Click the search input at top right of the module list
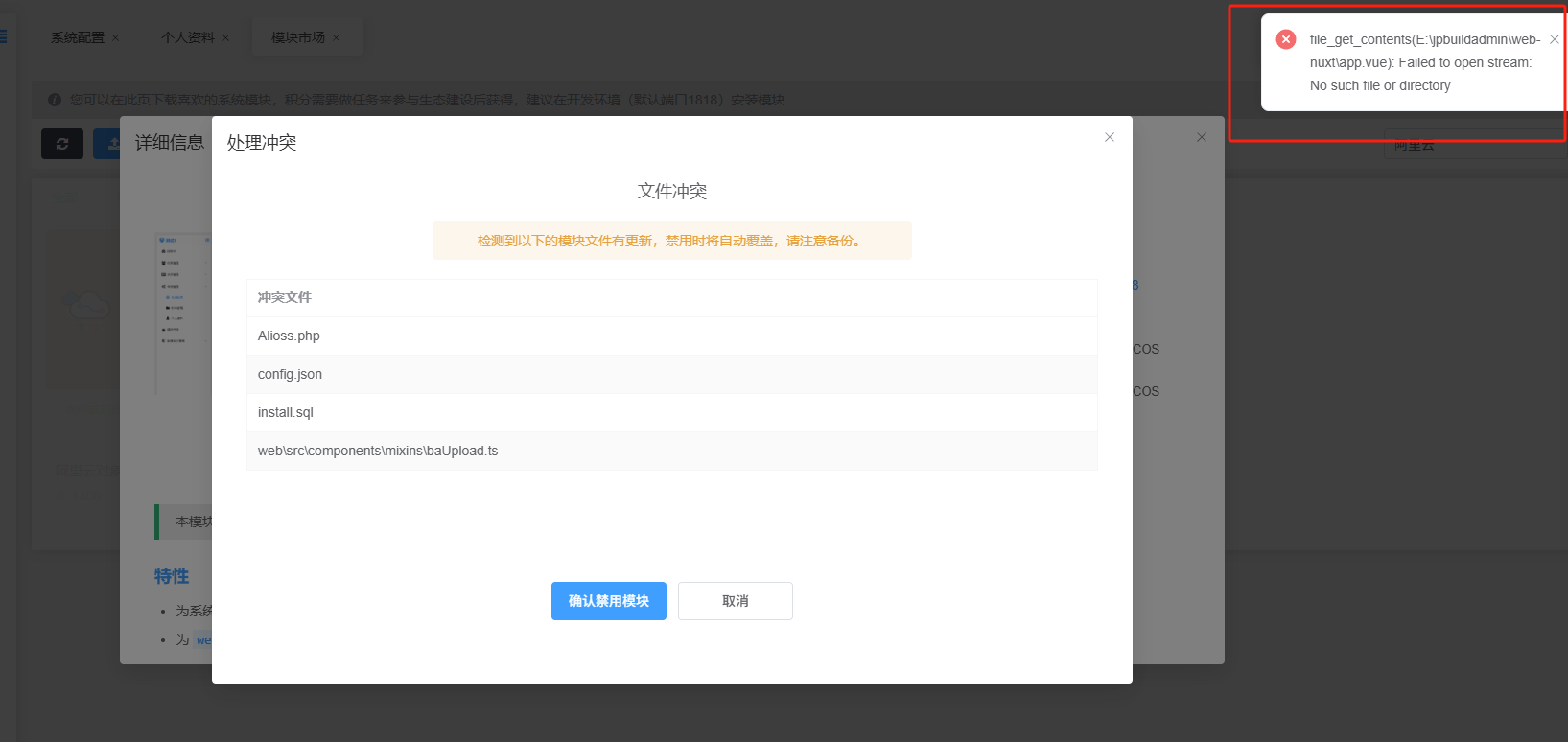 1475,144
